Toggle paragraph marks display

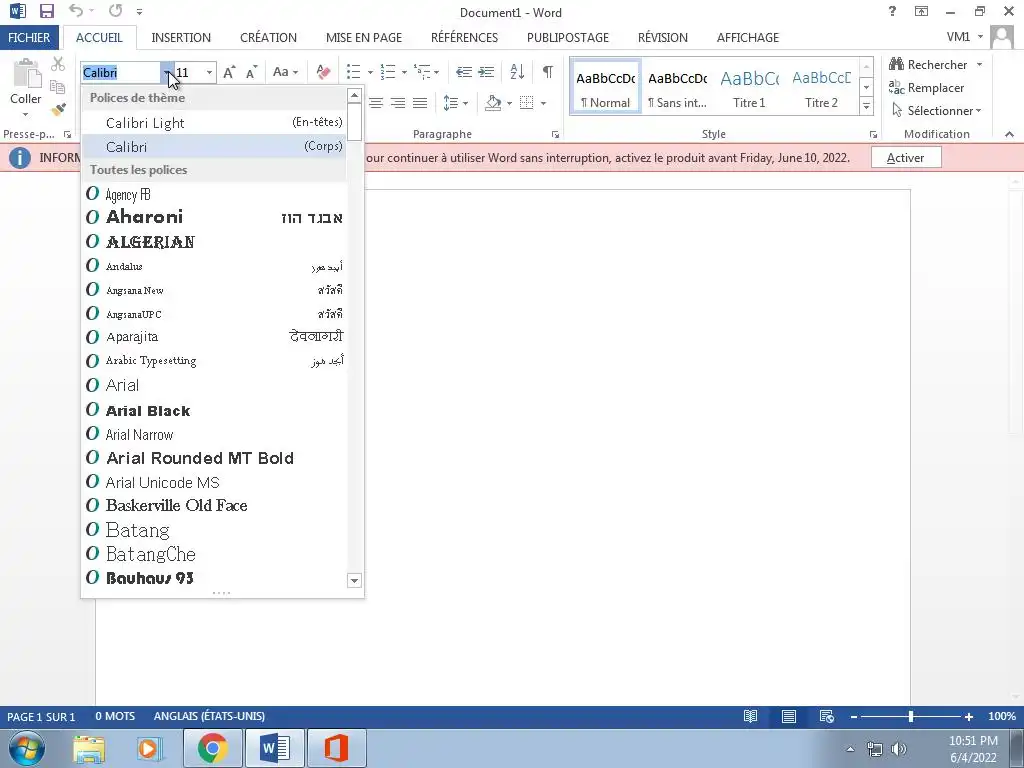pos(548,72)
